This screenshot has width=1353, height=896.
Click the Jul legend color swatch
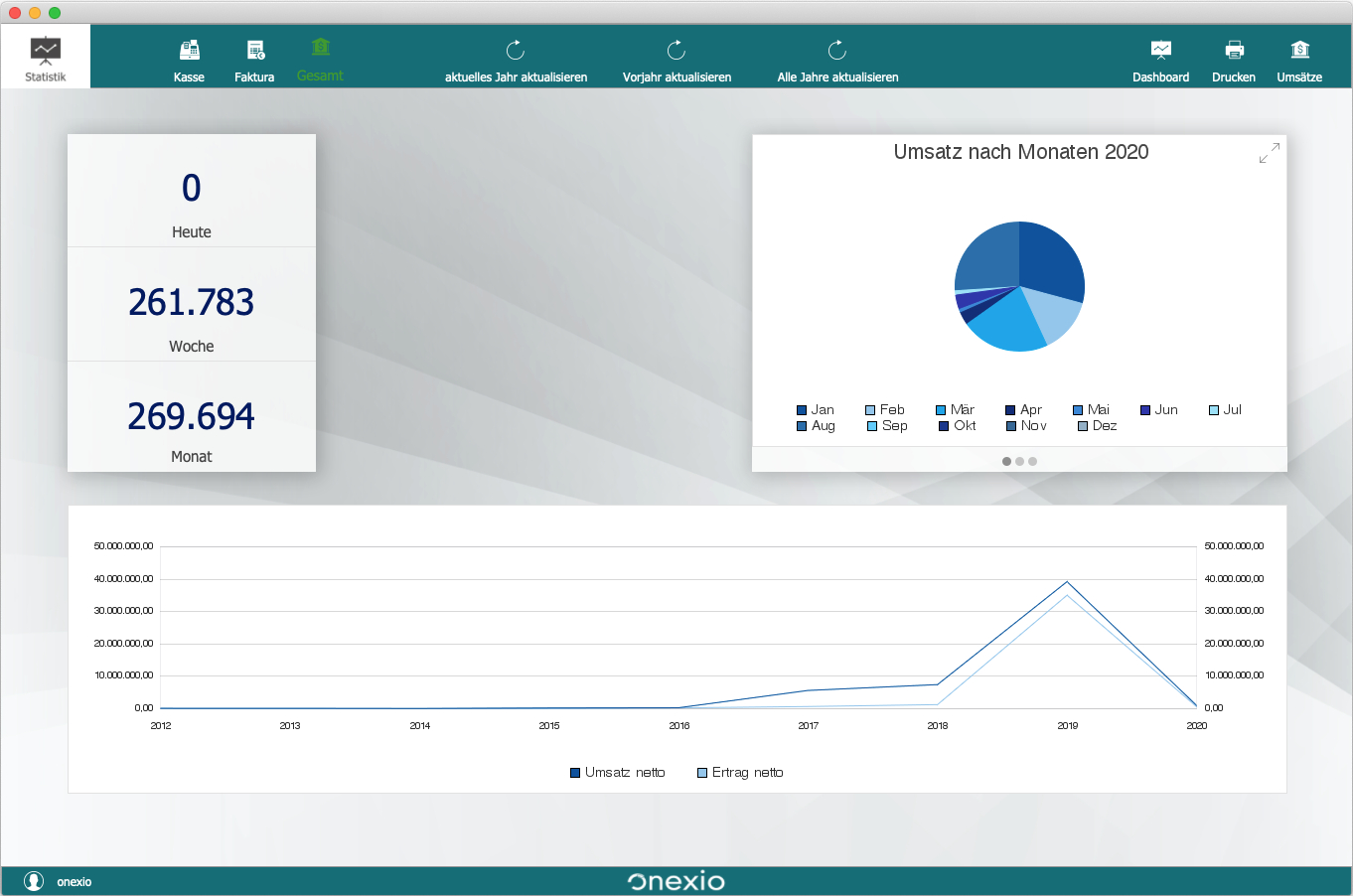point(1214,410)
